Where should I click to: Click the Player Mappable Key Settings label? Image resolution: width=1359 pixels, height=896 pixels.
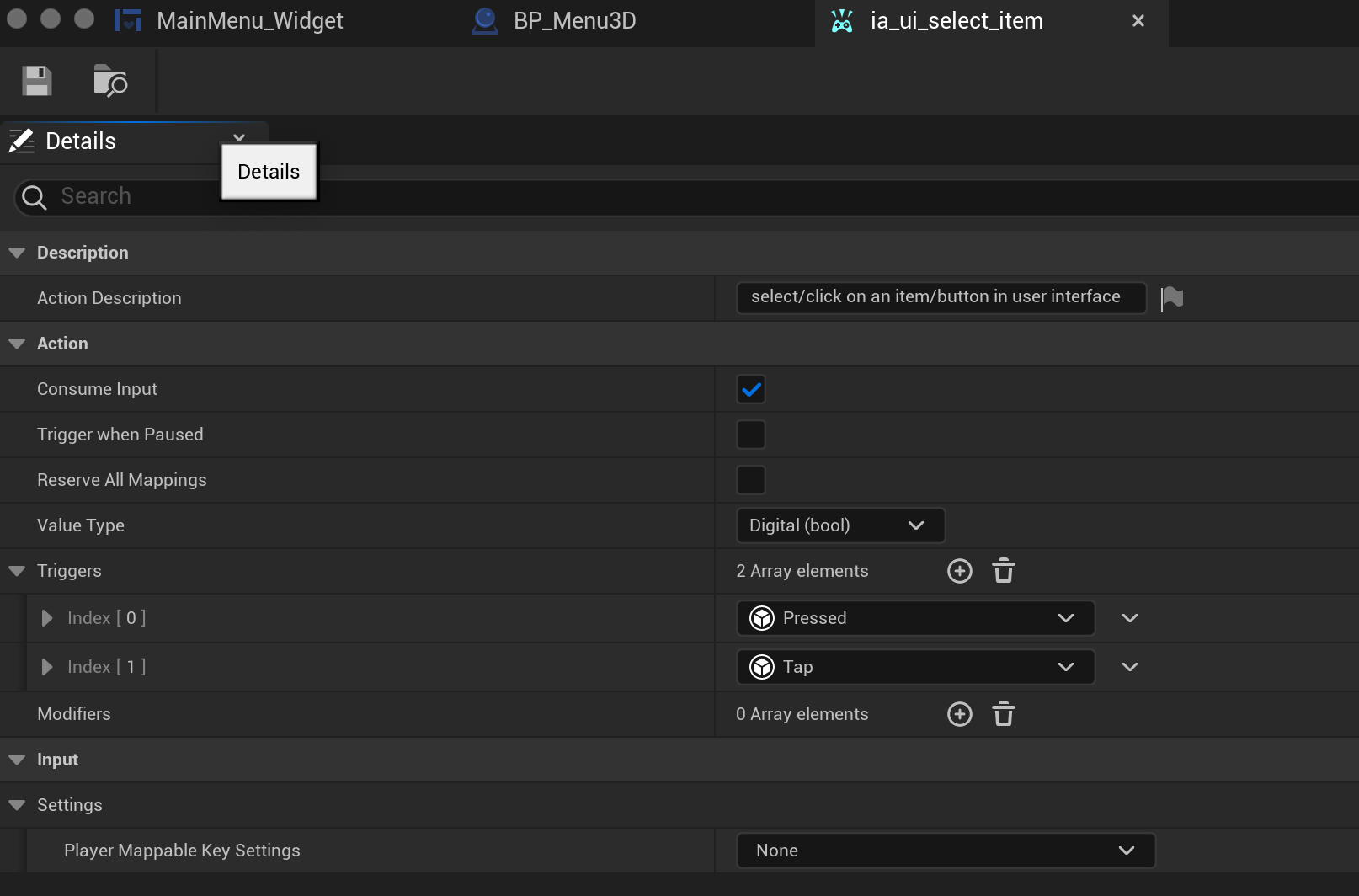coord(182,851)
